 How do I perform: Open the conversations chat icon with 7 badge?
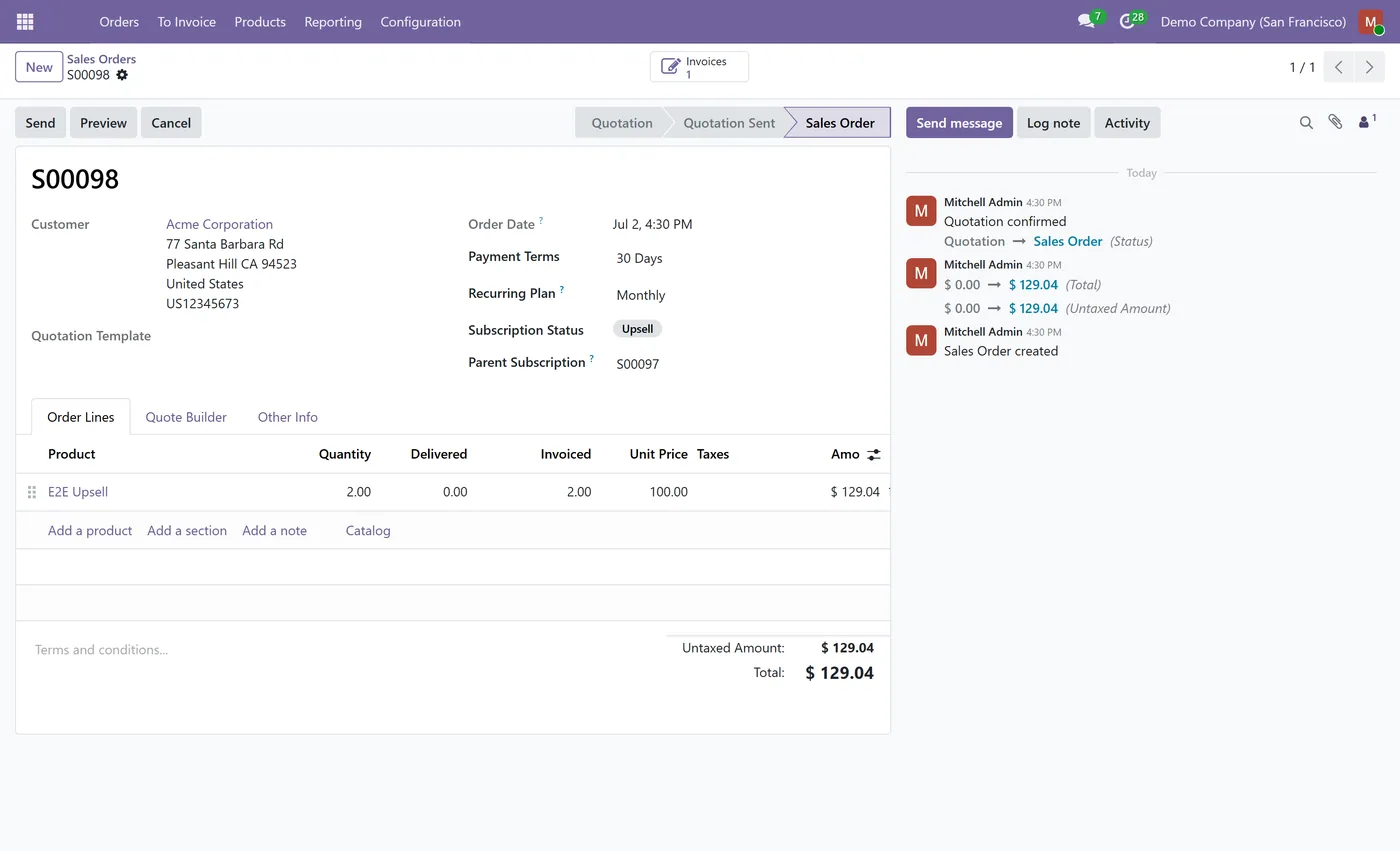1087,21
